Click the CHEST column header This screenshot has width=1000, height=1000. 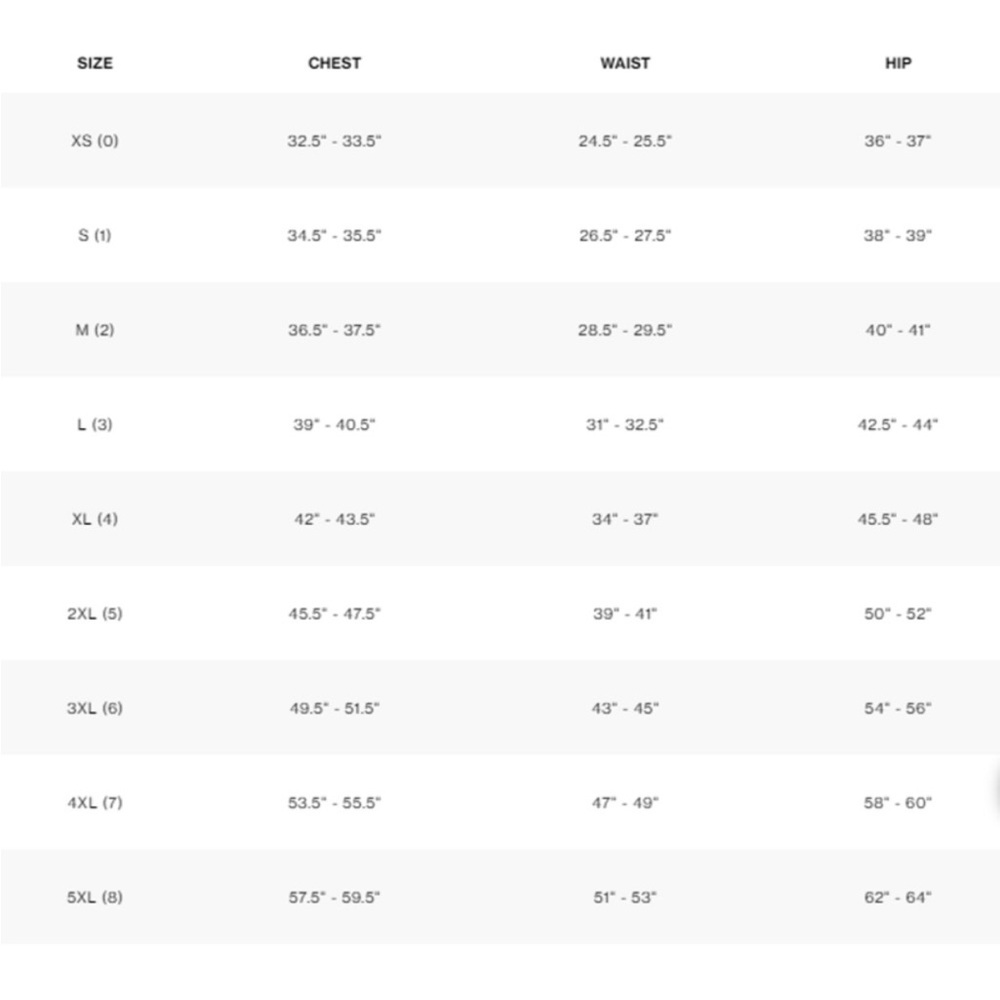[x=334, y=63]
